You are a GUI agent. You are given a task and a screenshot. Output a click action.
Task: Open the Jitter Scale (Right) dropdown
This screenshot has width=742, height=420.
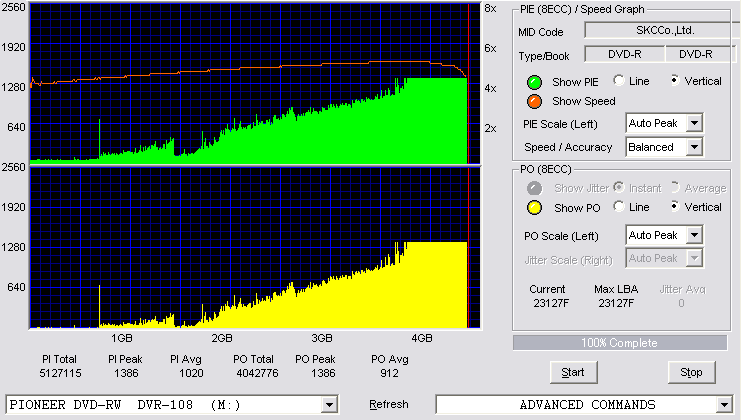(x=694, y=258)
